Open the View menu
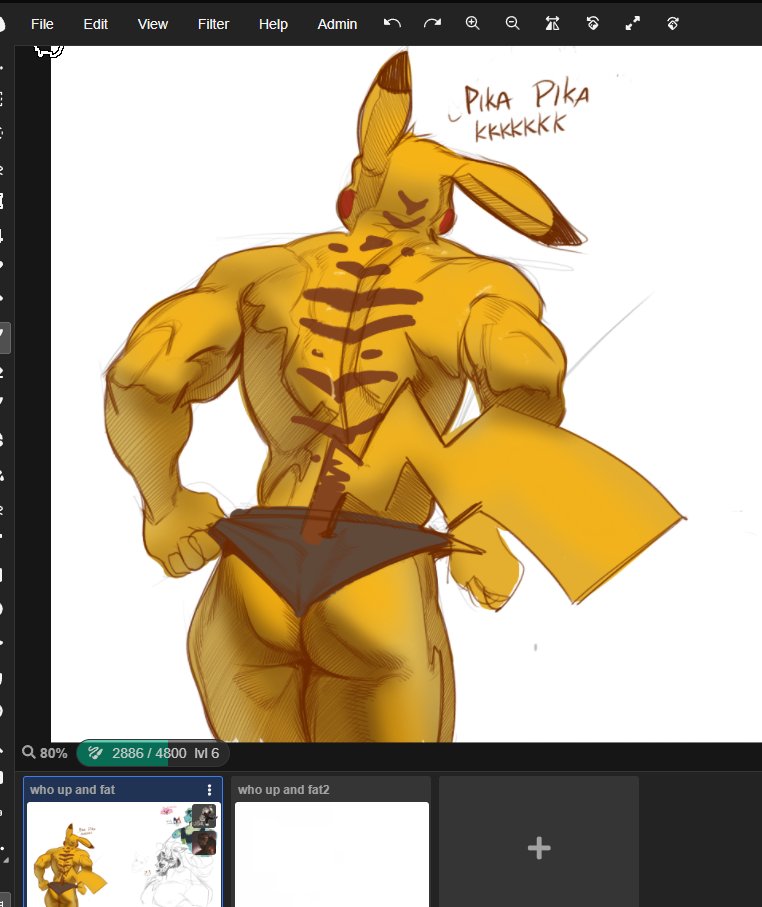This screenshot has width=762, height=907. pos(153,24)
